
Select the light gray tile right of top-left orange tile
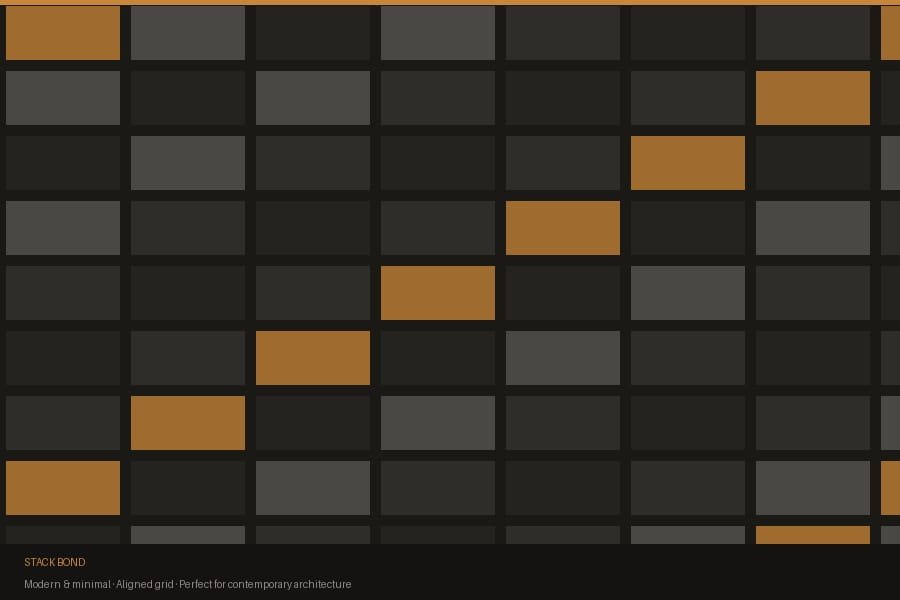tap(187, 33)
